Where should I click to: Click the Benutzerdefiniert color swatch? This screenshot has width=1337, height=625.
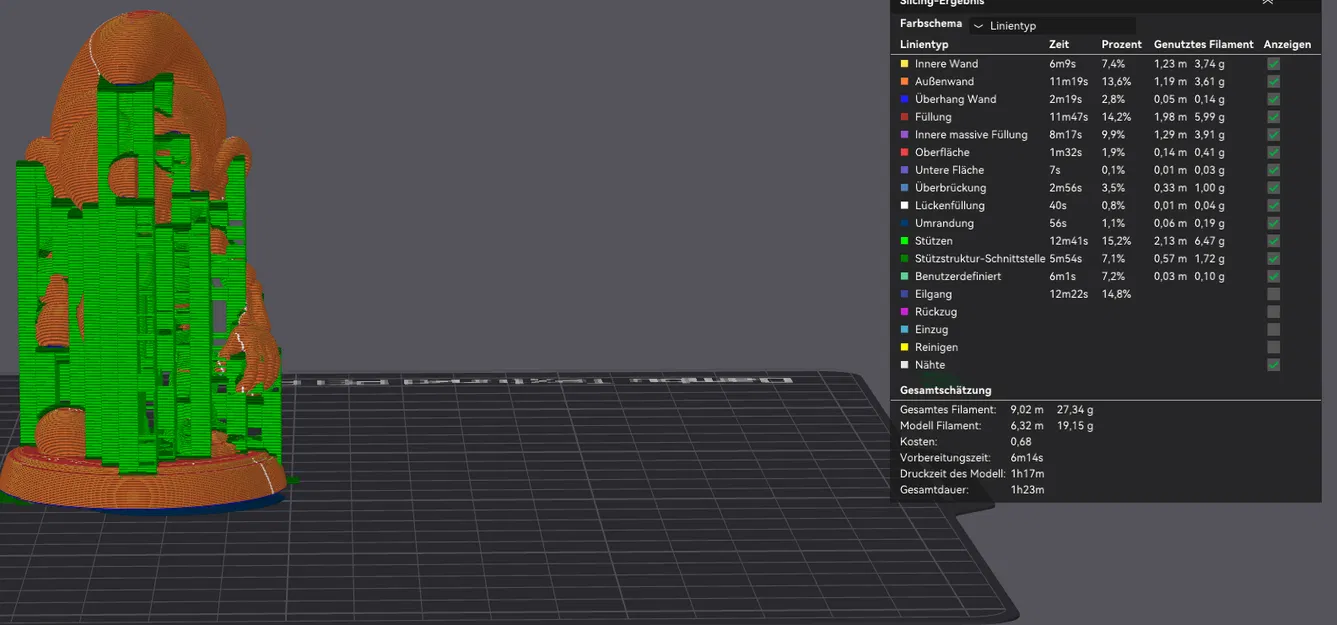pyautogui.click(x=904, y=276)
